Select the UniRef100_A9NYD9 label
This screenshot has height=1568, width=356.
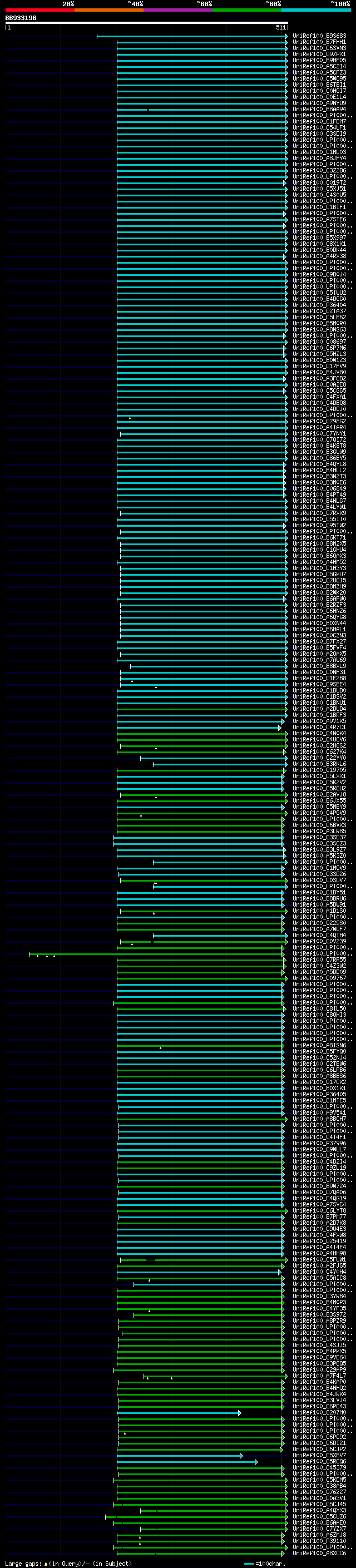click(x=319, y=103)
